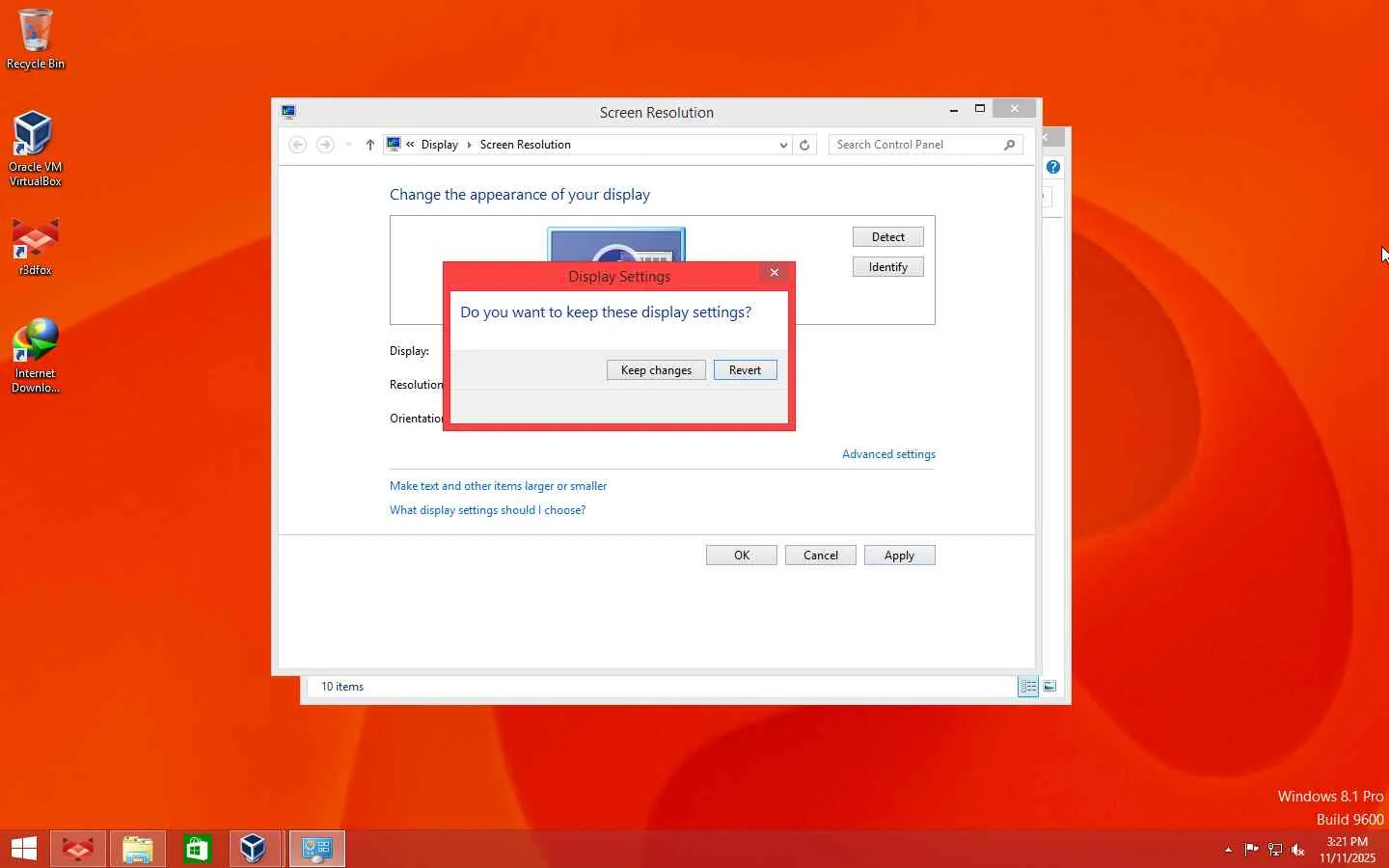Maximize the Screen Resolution window
Image resolution: width=1389 pixels, height=868 pixels.
tap(980, 109)
